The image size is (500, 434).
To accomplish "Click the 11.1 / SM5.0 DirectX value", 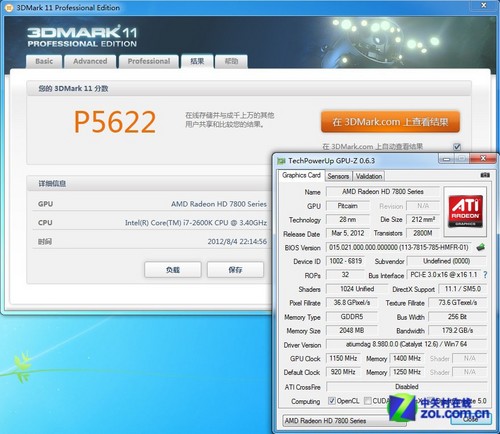I will click(463, 289).
